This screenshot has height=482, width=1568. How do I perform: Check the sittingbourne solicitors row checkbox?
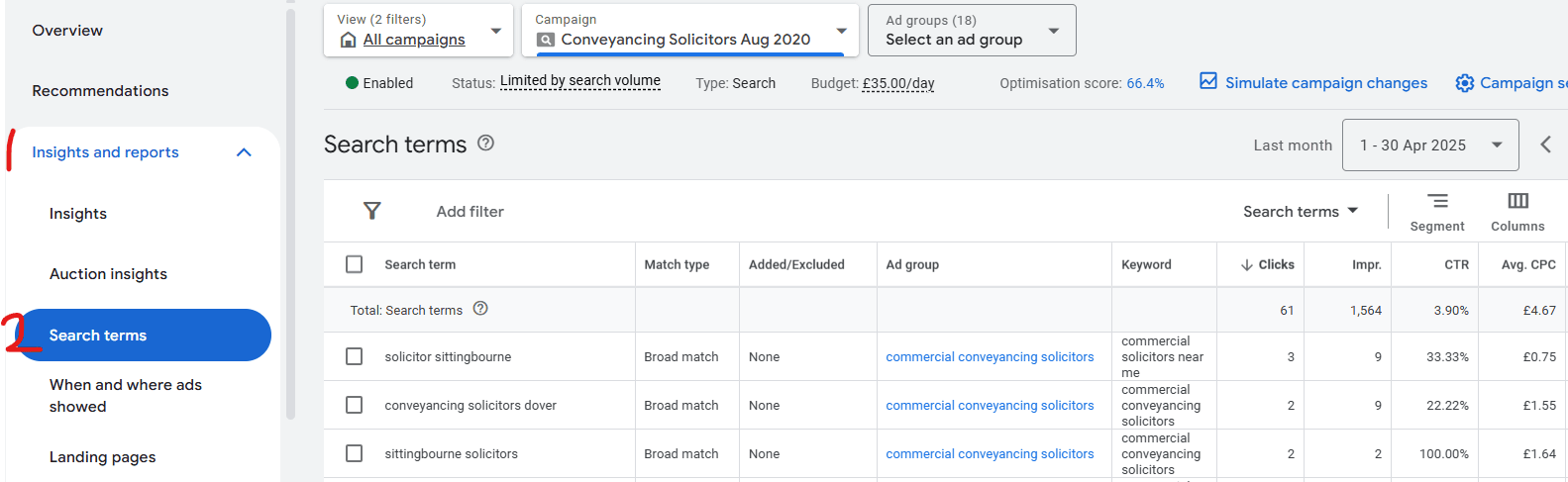point(354,453)
